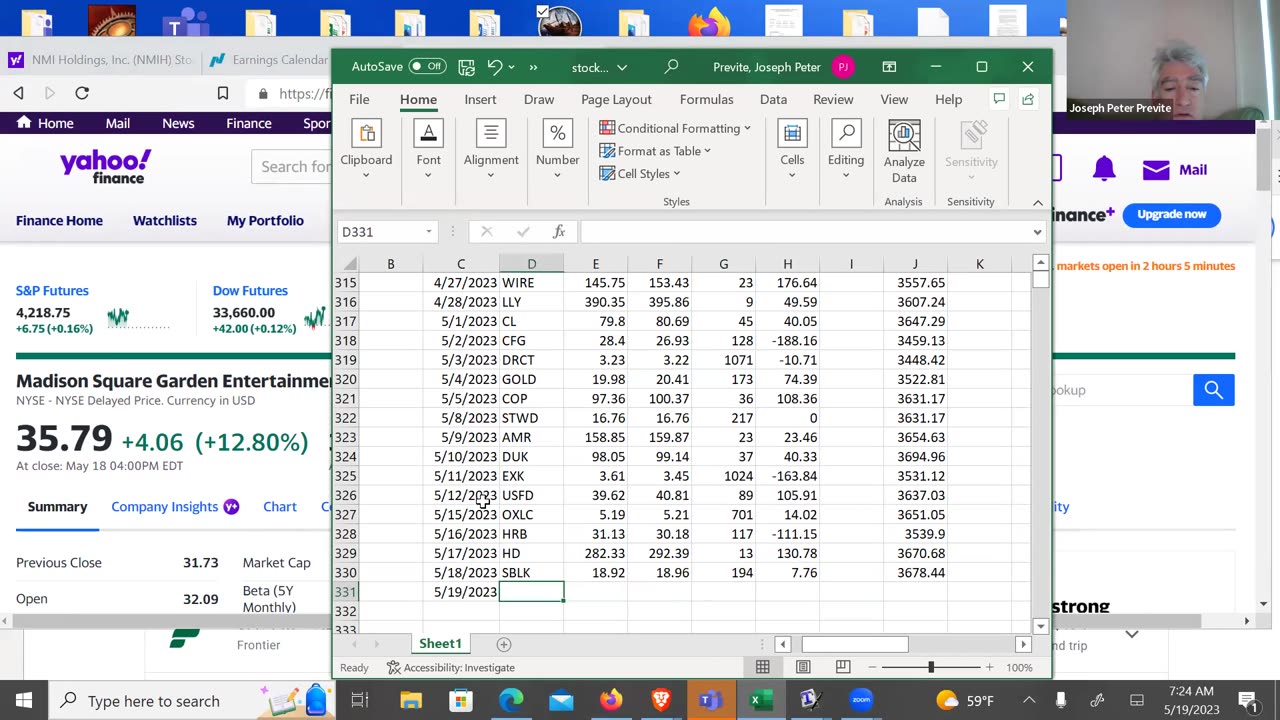Viewport: 1280px width, 720px height.
Task: Click the Share icon in Excel ribbon
Action: (x=1028, y=99)
